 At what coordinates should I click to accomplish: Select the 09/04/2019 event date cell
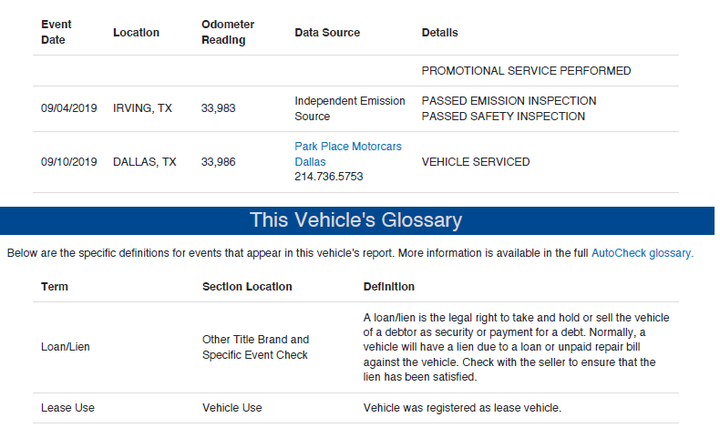(69, 108)
